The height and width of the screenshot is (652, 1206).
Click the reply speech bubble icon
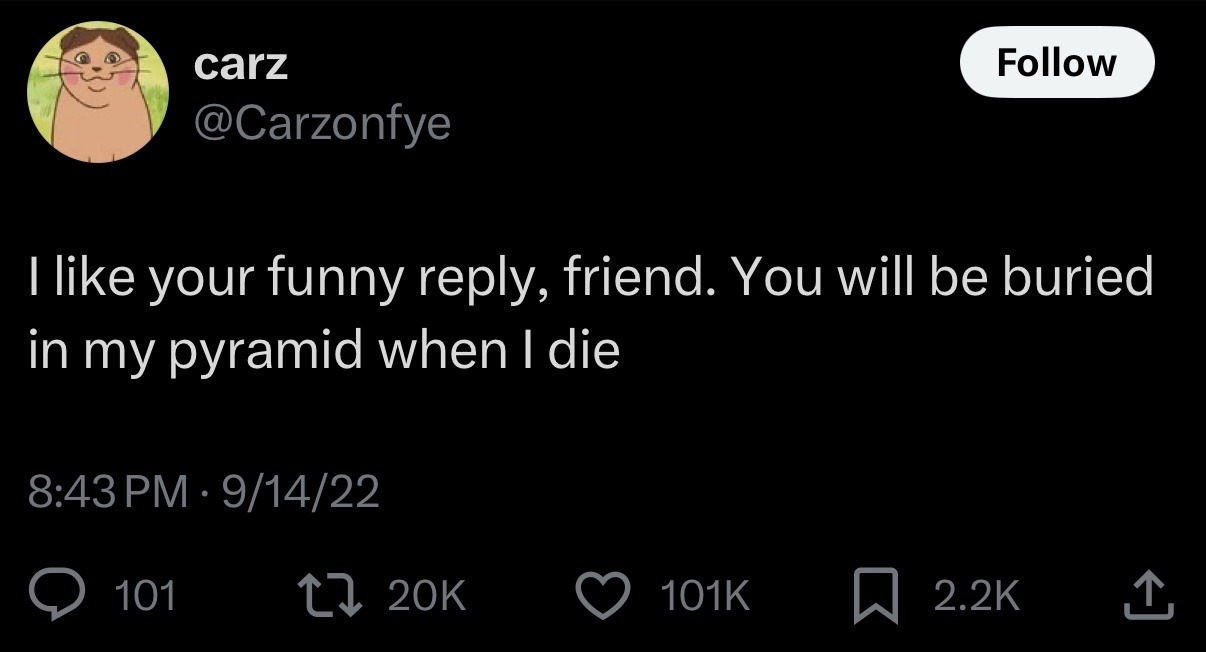[64, 596]
